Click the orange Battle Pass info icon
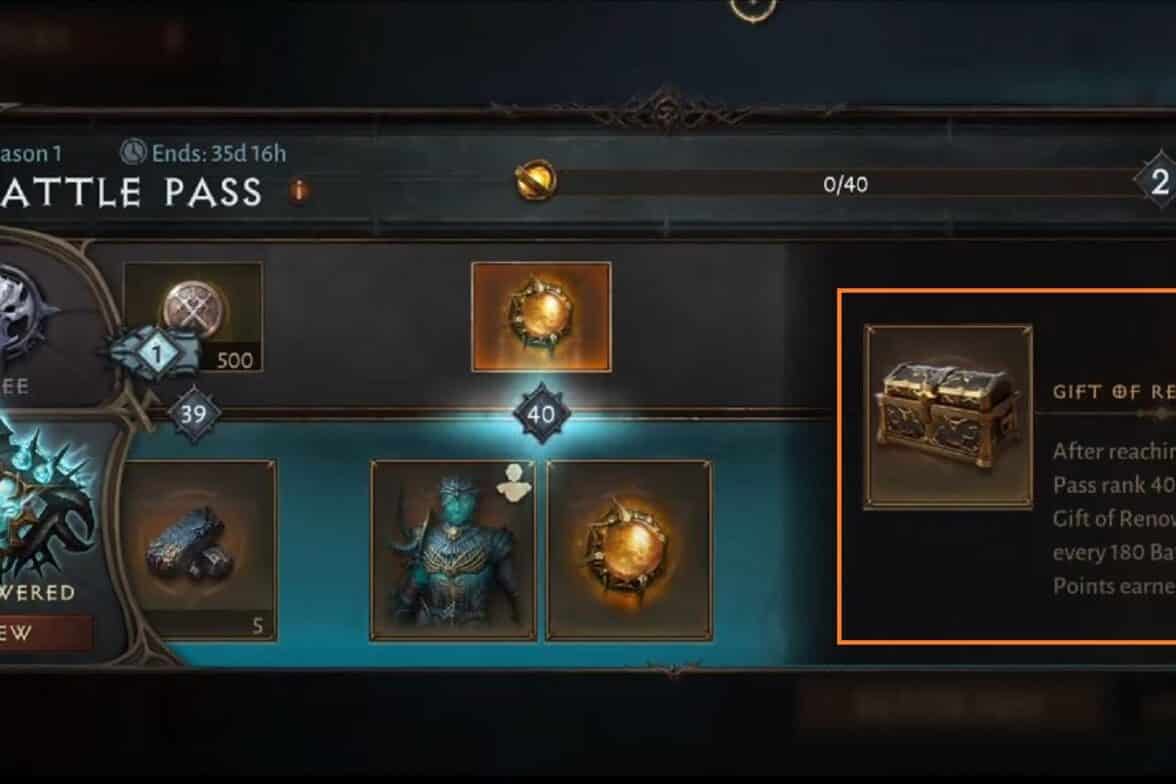 (x=298, y=191)
